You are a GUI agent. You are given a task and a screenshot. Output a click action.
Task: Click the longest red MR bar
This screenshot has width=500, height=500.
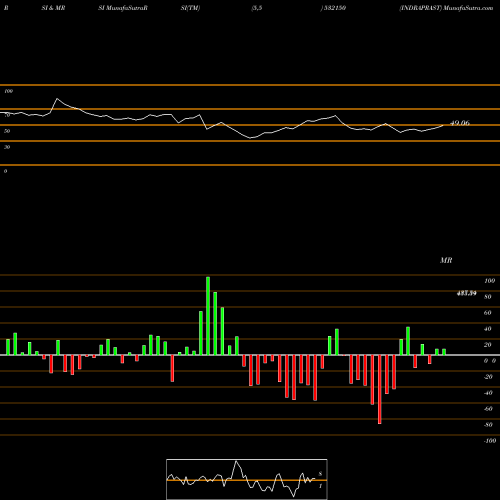coord(380,389)
